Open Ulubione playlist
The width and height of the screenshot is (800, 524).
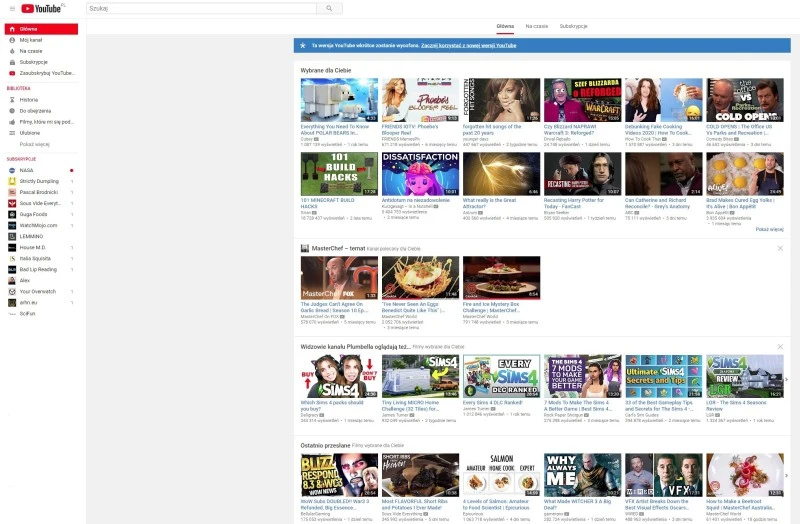tap(41, 133)
